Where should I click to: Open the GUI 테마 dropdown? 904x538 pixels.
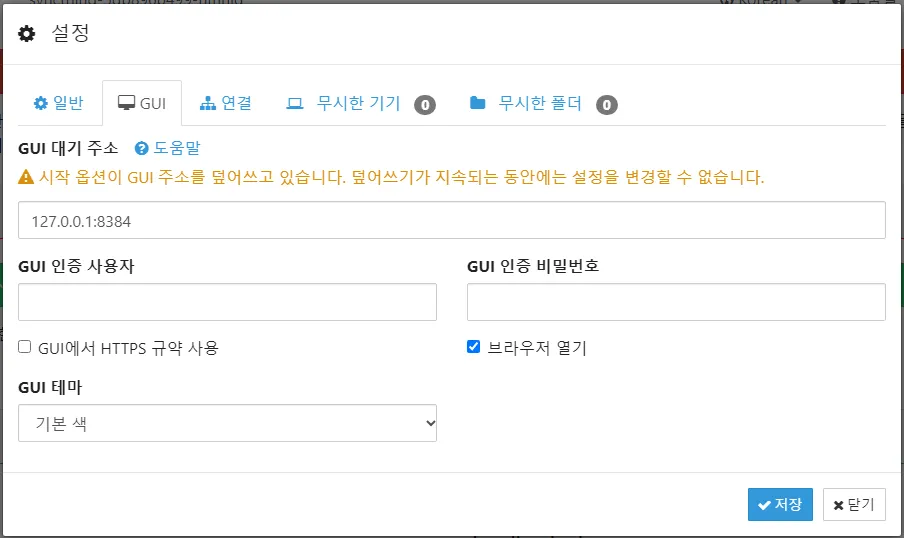[x=227, y=423]
